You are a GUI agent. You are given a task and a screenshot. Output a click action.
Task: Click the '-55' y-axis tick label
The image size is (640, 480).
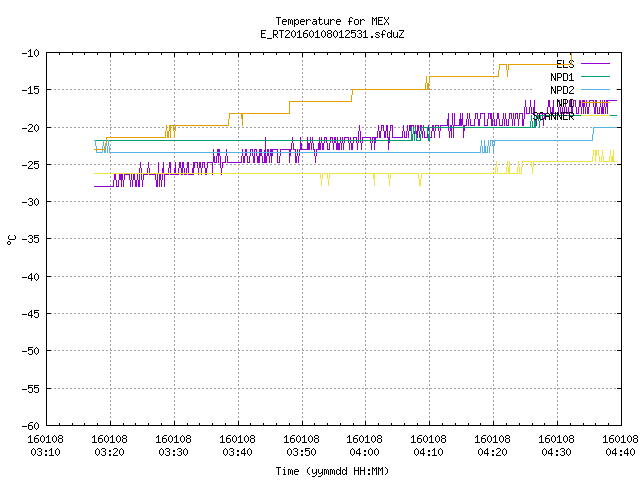31,389
